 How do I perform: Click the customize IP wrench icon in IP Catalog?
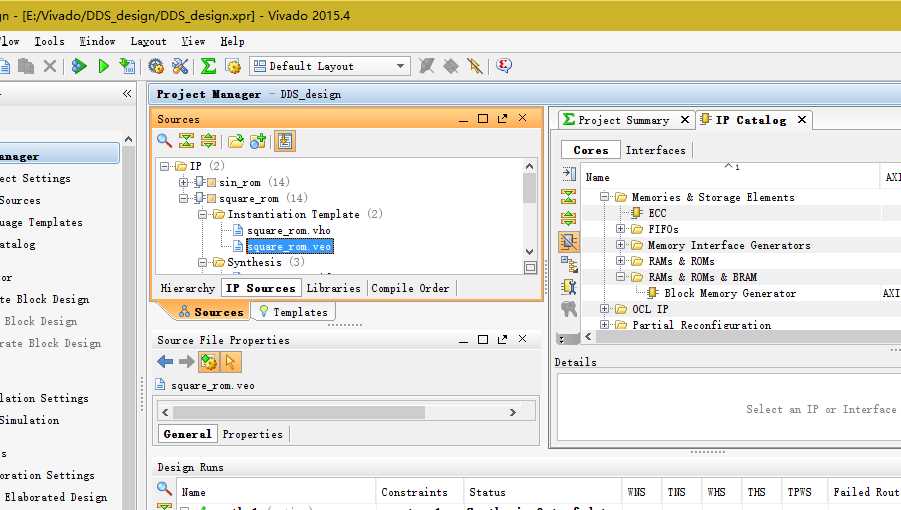(568, 286)
